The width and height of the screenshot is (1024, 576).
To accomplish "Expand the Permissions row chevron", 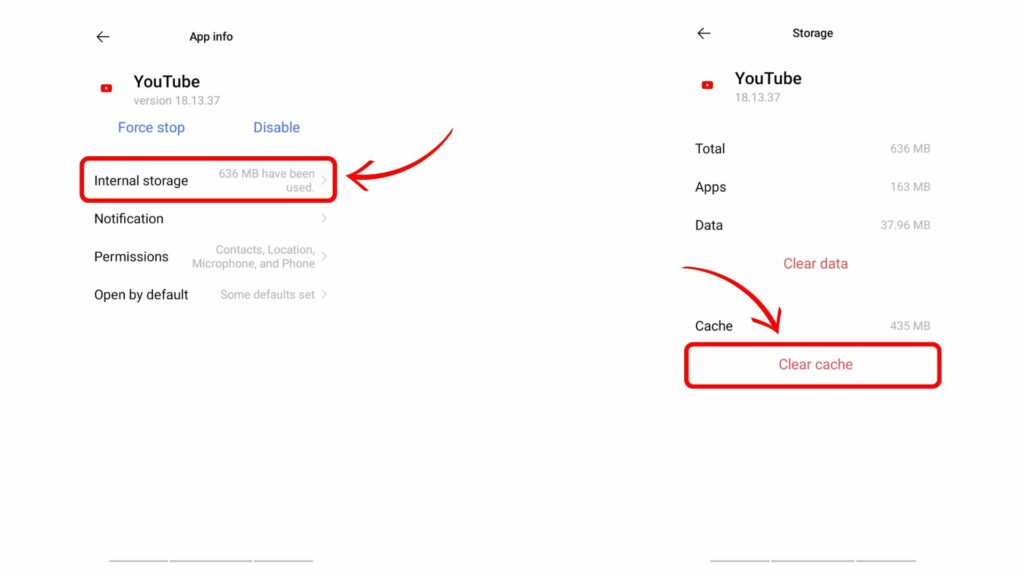I will point(322,256).
